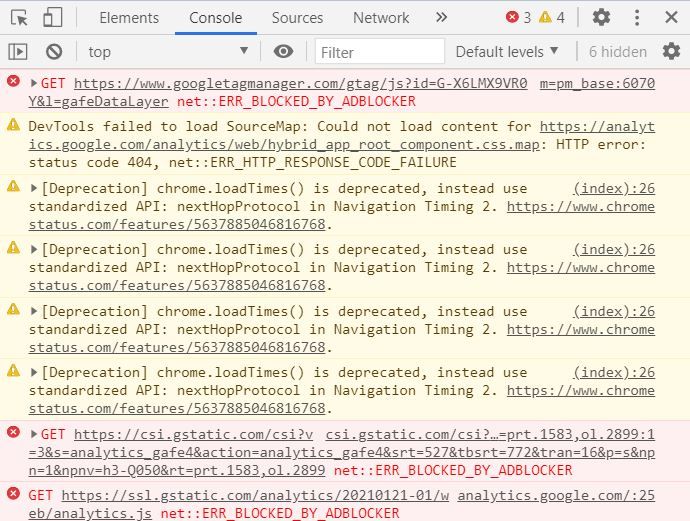Open (index):26 link of third Deprecation warning
The width and height of the screenshot is (690, 521).
[614, 312]
